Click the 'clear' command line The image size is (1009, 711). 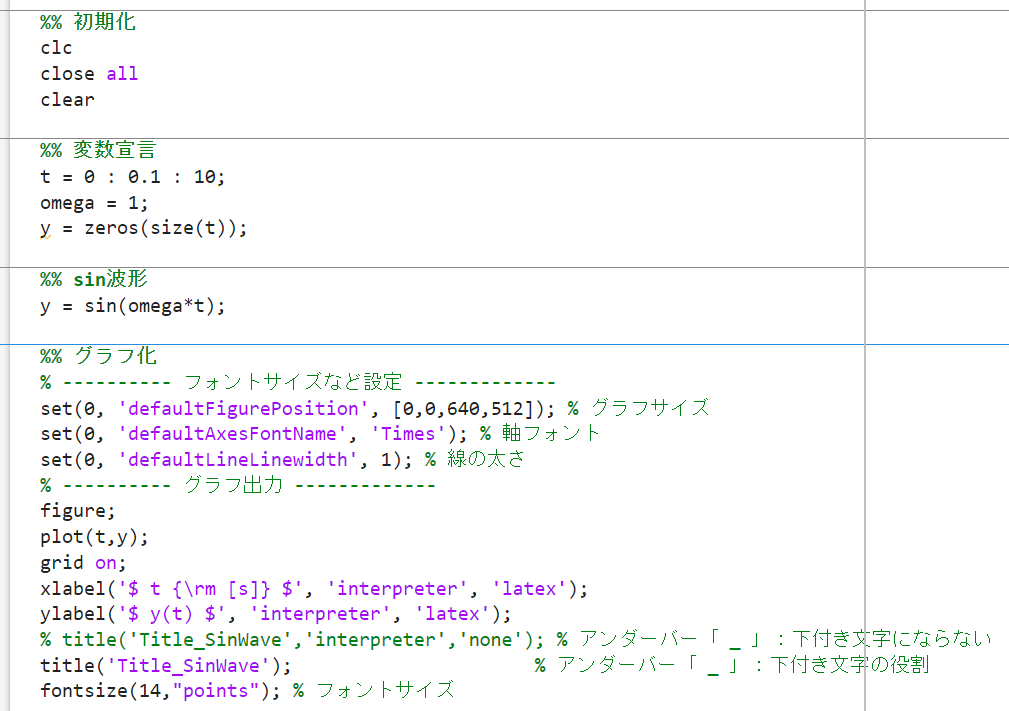68,100
